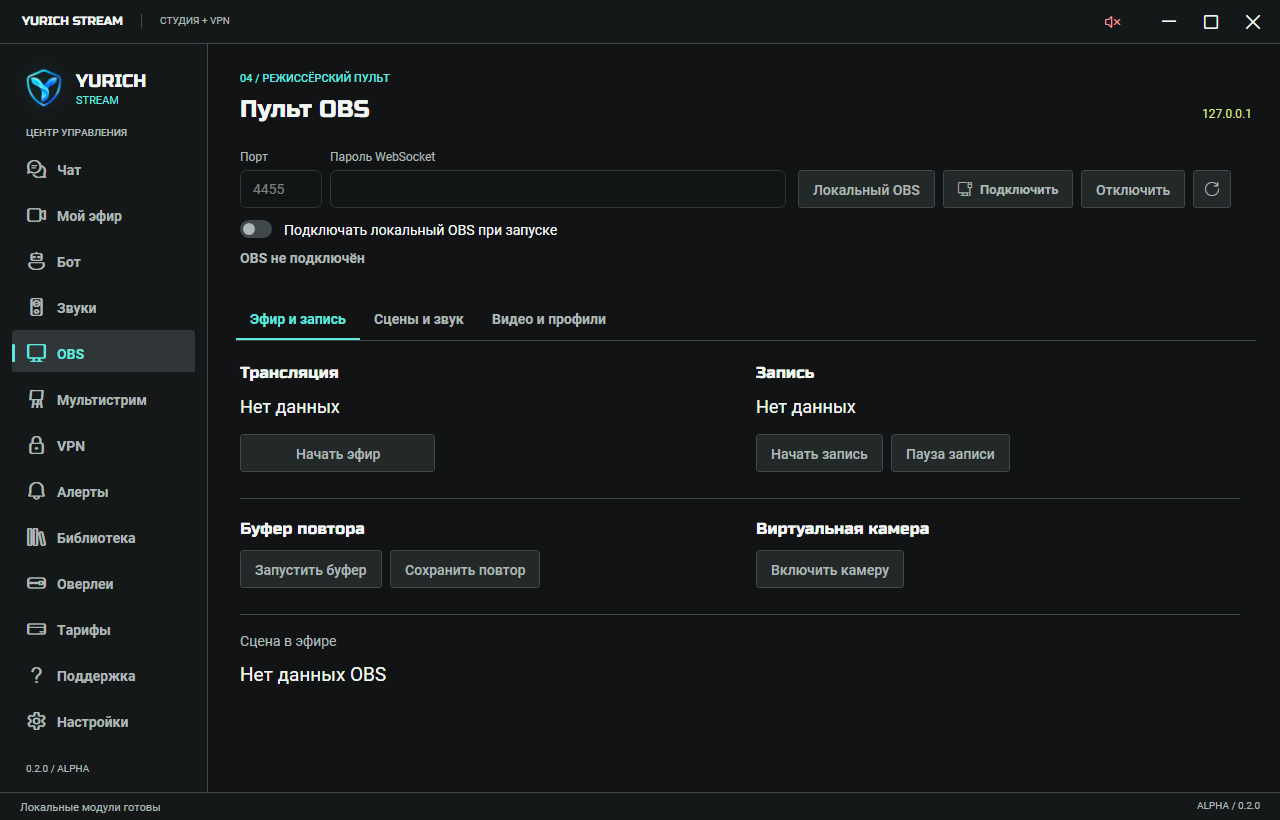Click the camera icon for My Stream

pyautogui.click(x=37, y=216)
